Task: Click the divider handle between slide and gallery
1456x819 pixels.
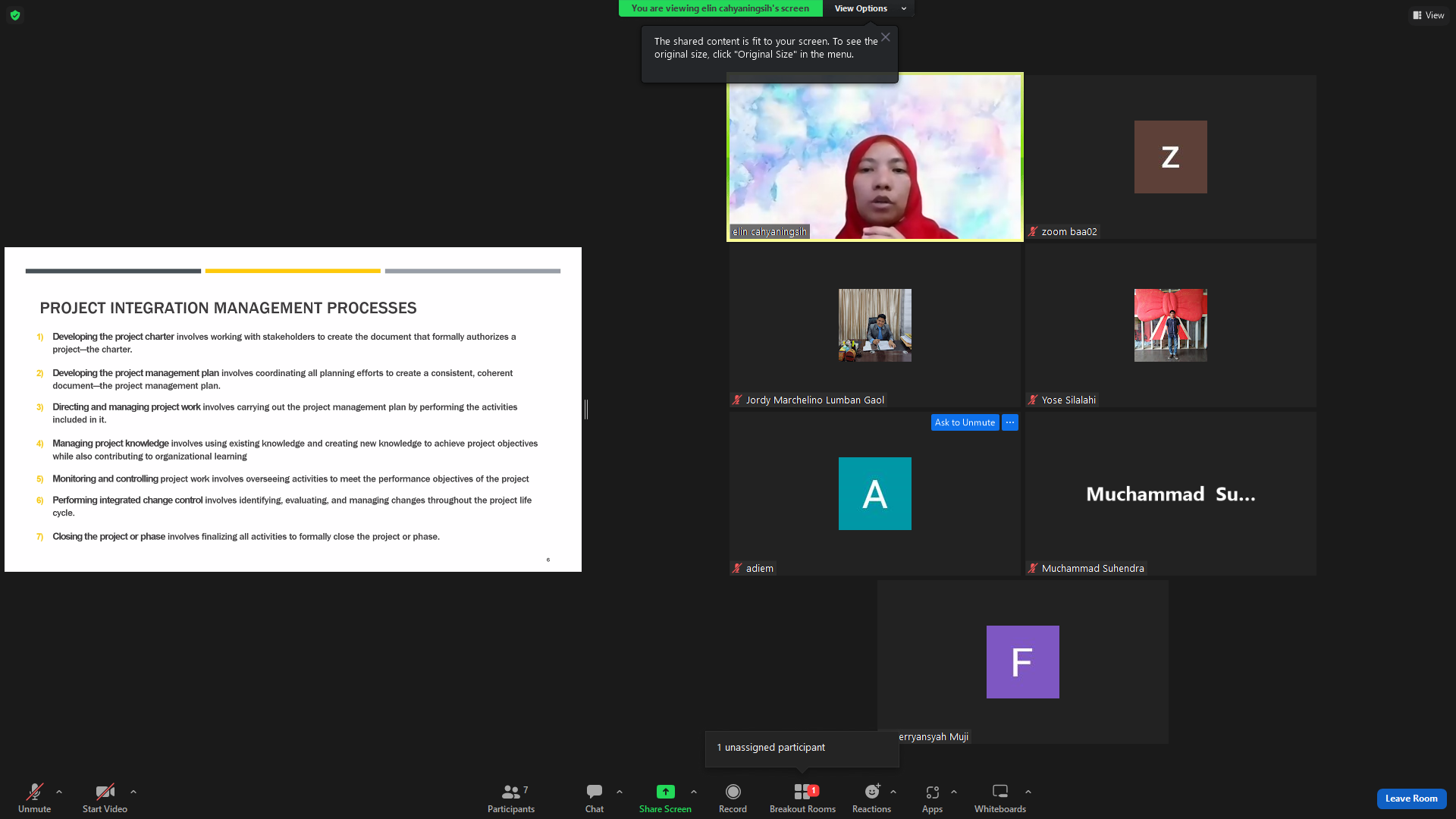Action: [586, 409]
